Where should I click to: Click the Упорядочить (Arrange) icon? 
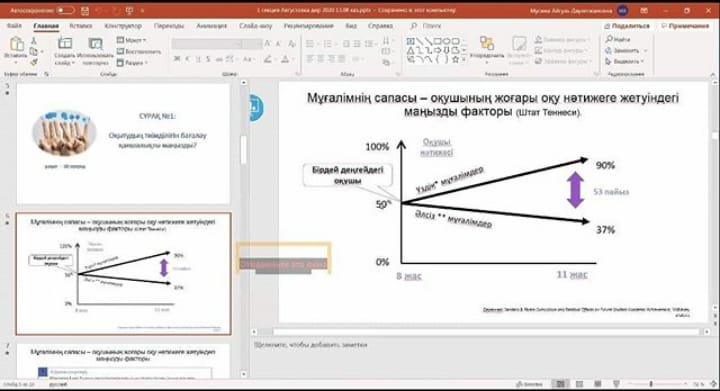[x=487, y=44]
